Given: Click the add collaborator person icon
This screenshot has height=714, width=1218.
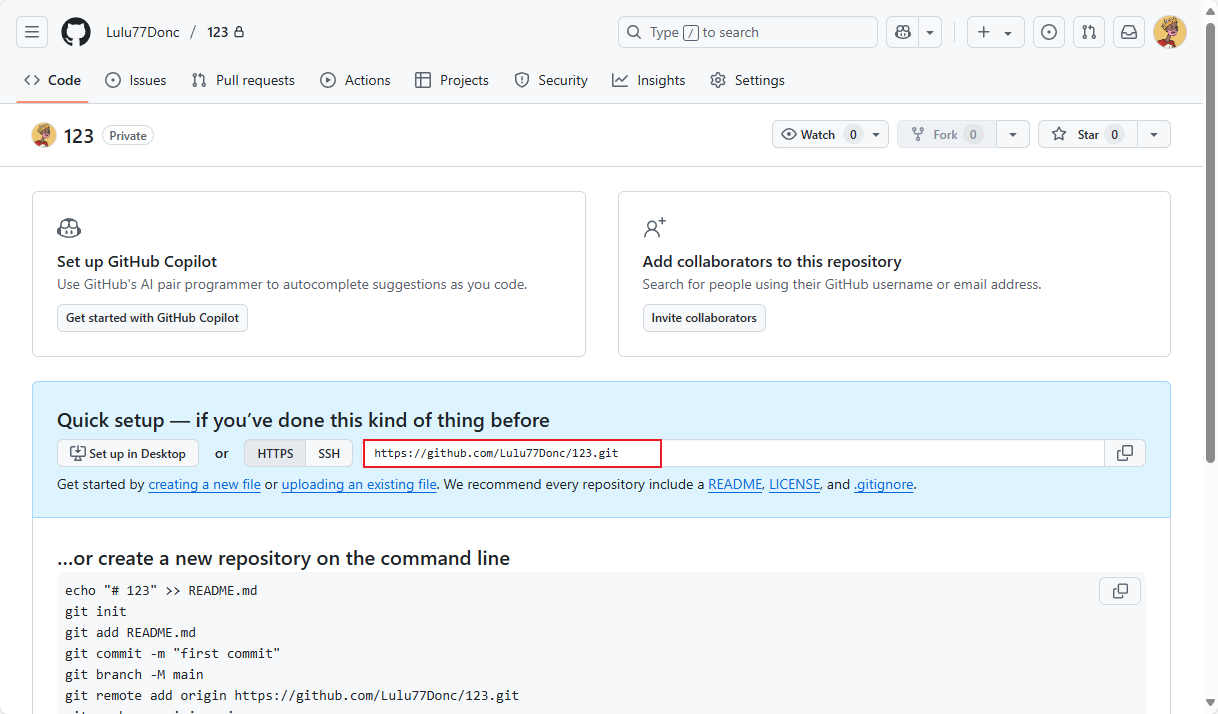Looking at the screenshot, I should [654, 228].
